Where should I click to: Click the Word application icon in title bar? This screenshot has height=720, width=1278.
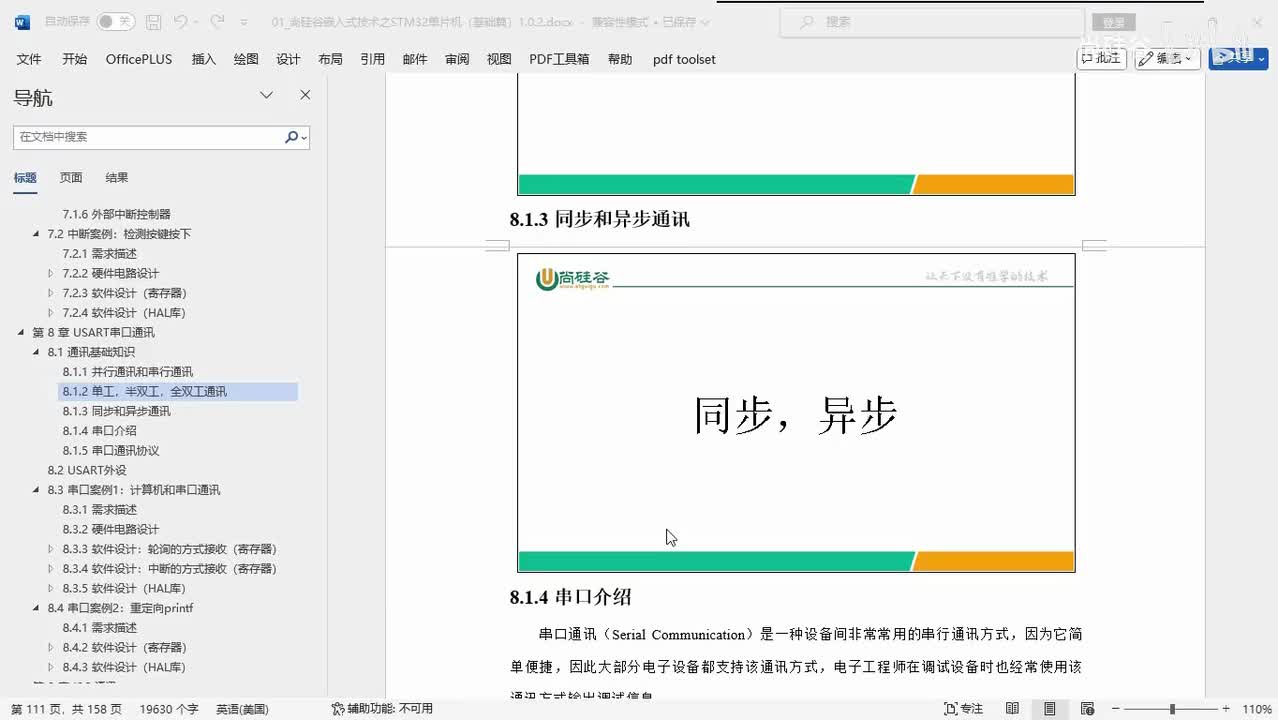coord(22,21)
